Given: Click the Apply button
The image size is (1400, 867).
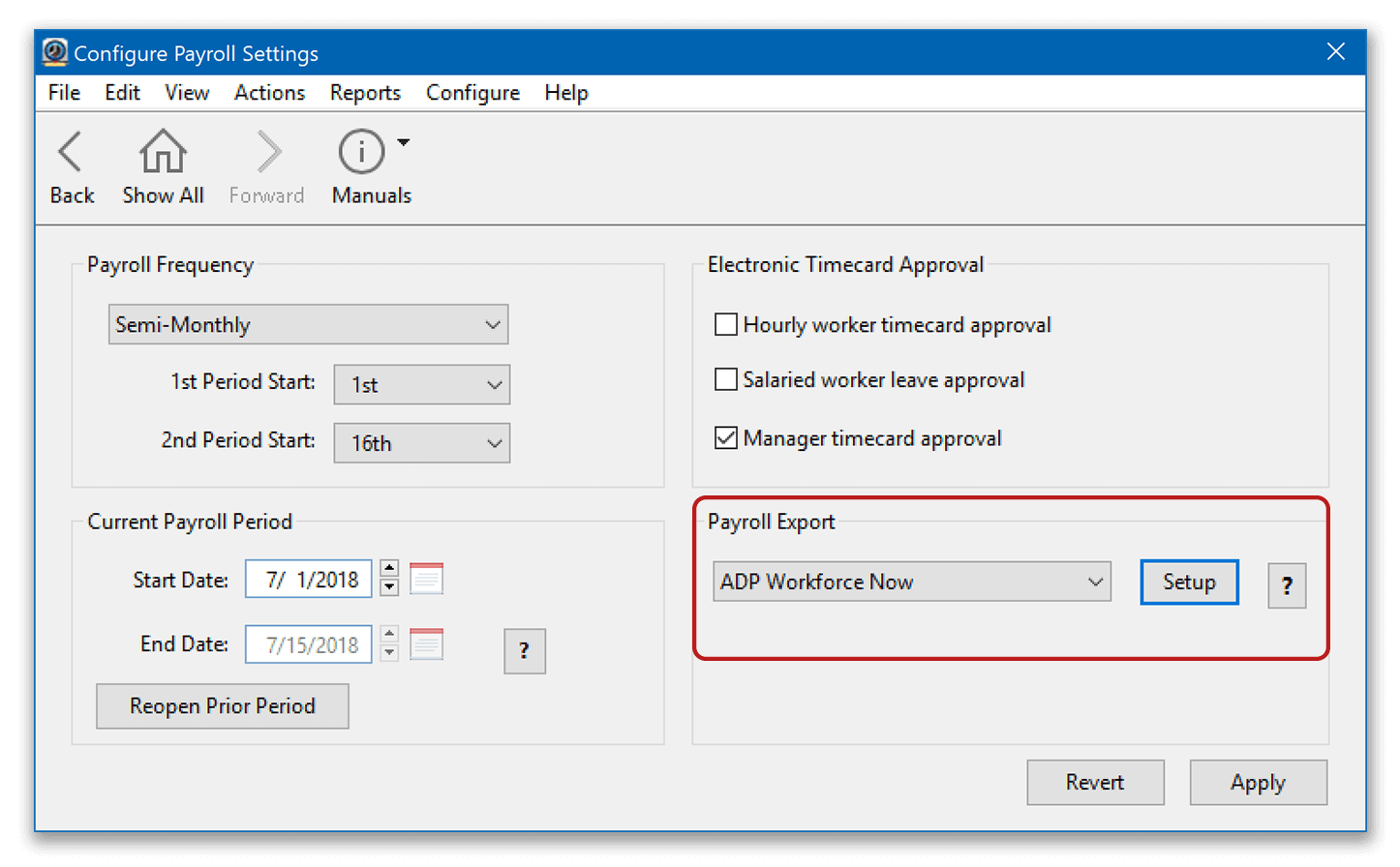Looking at the screenshot, I should pyautogui.click(x=1258, y=782).
